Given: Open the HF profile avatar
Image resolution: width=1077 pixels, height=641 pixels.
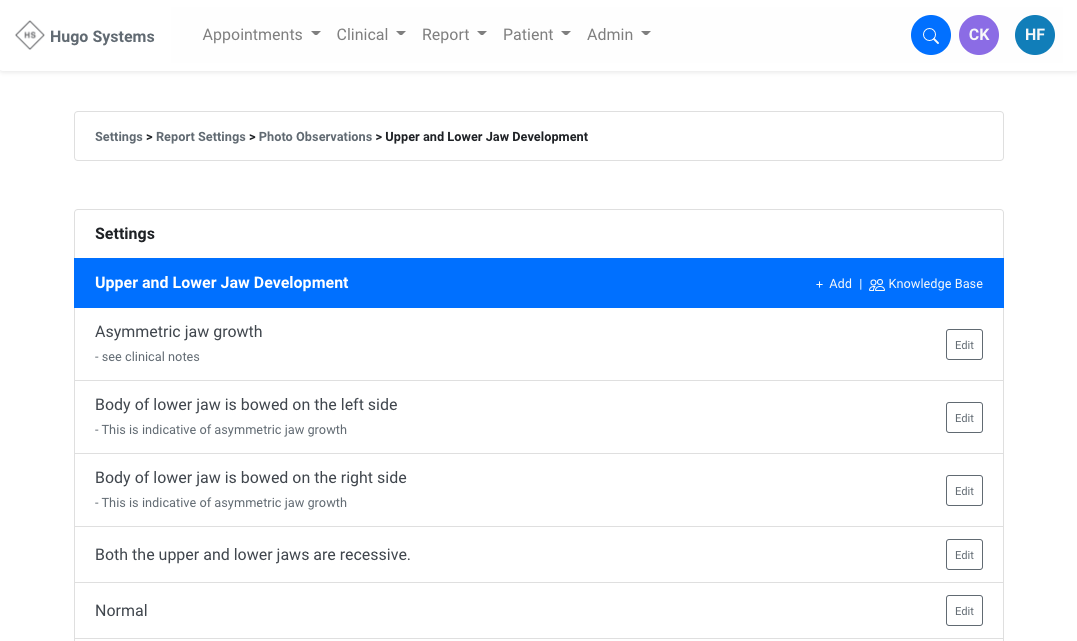Looking at the screenshot, I should tap(1034, 36).
